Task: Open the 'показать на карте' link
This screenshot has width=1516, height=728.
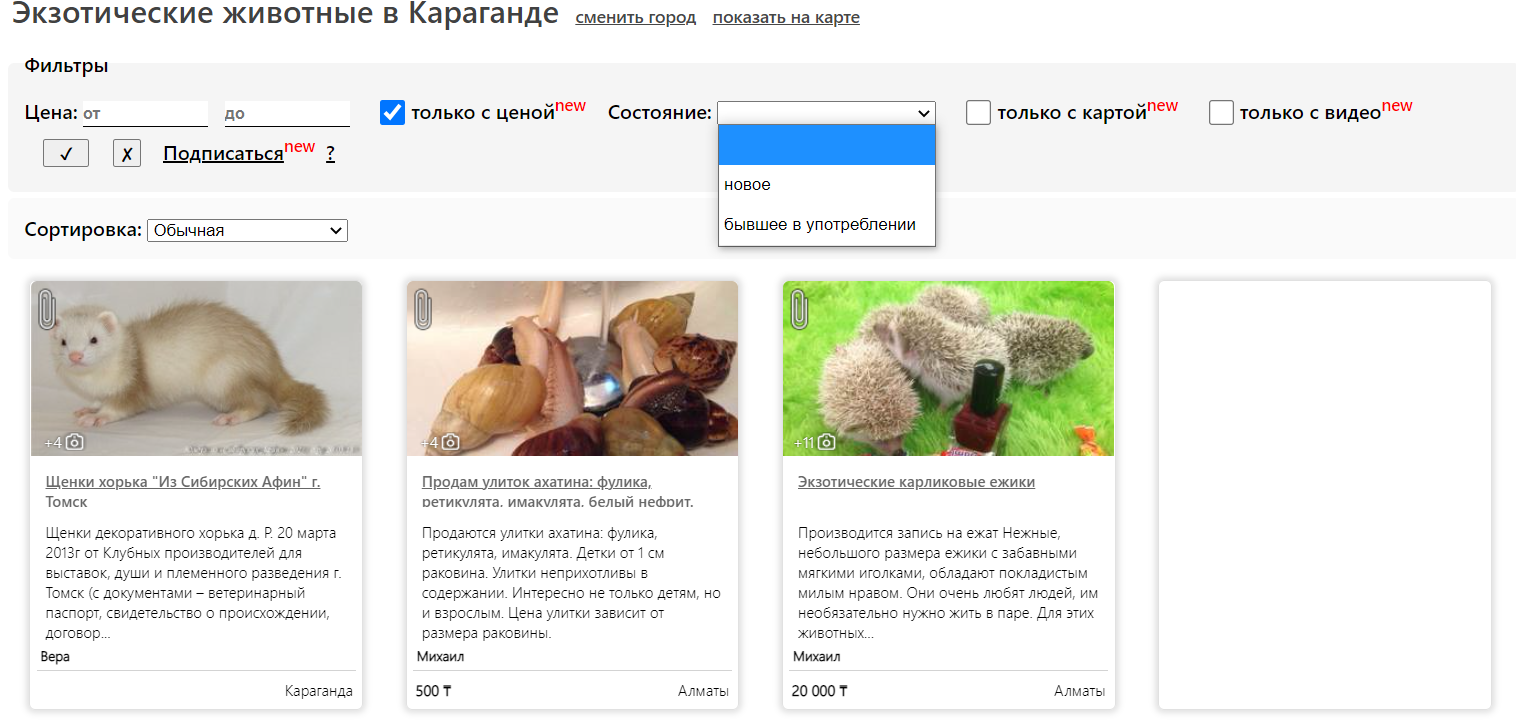Action: [x=786, y=18]
